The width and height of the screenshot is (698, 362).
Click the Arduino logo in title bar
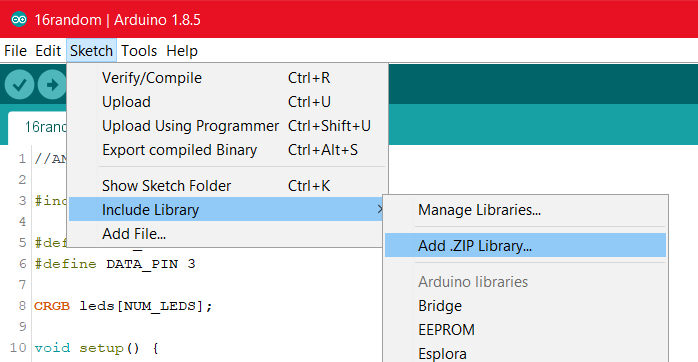(19, 20)
